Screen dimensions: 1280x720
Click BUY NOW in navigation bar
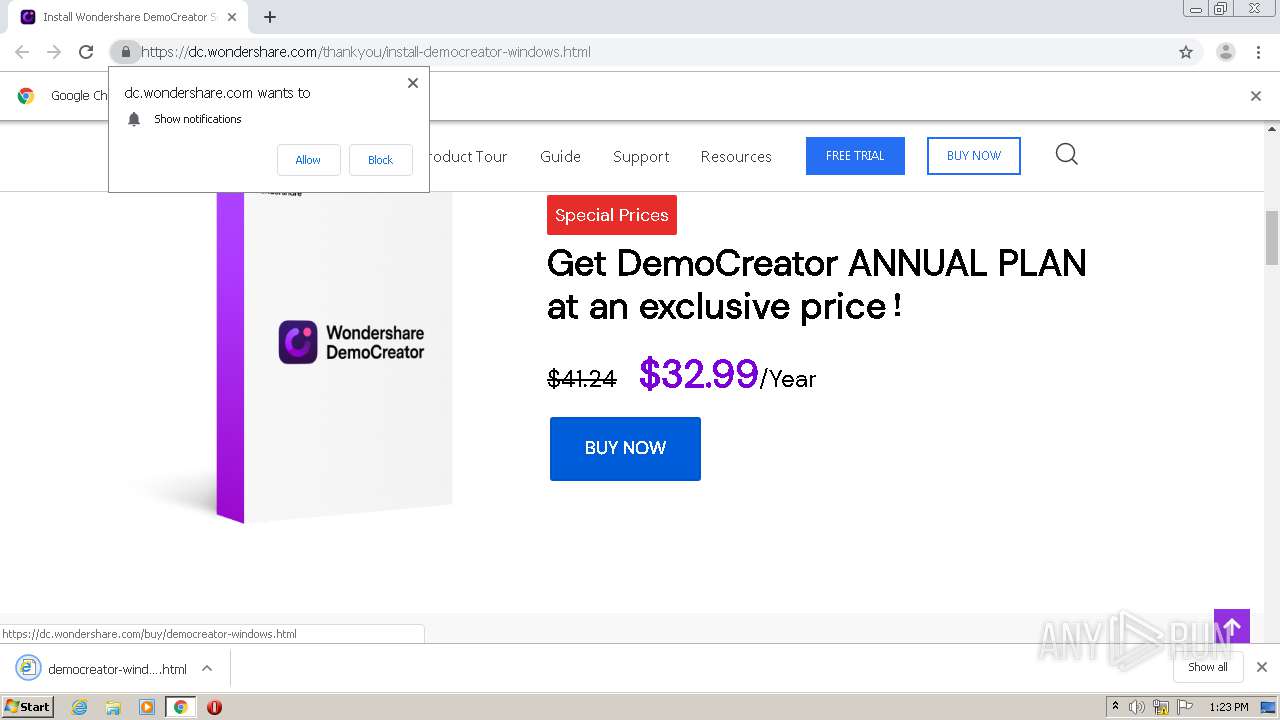(x=974, y=156)
